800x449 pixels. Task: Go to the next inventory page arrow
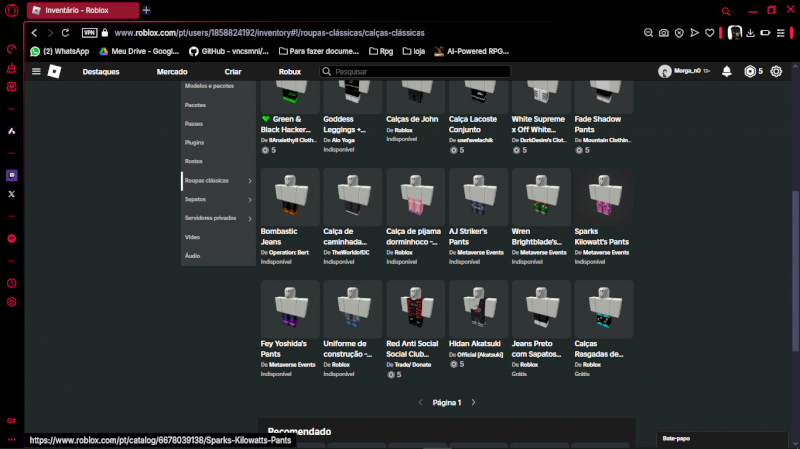(473, 402)
